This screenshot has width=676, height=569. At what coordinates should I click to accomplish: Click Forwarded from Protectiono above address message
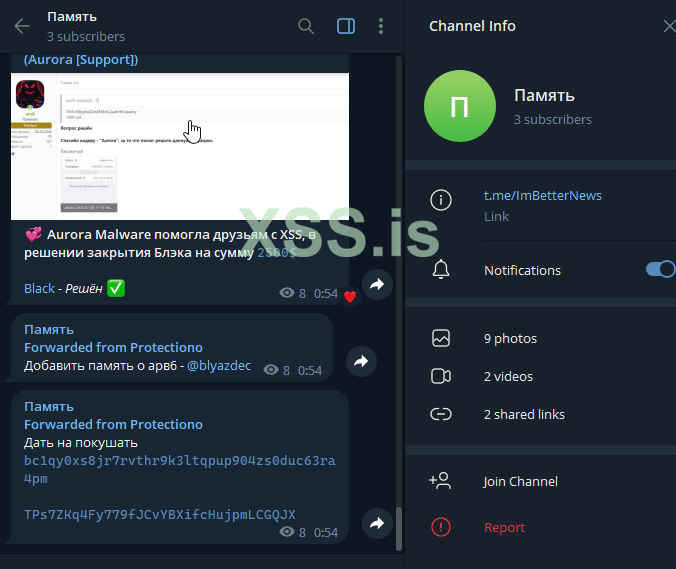(x=113, y=425)
